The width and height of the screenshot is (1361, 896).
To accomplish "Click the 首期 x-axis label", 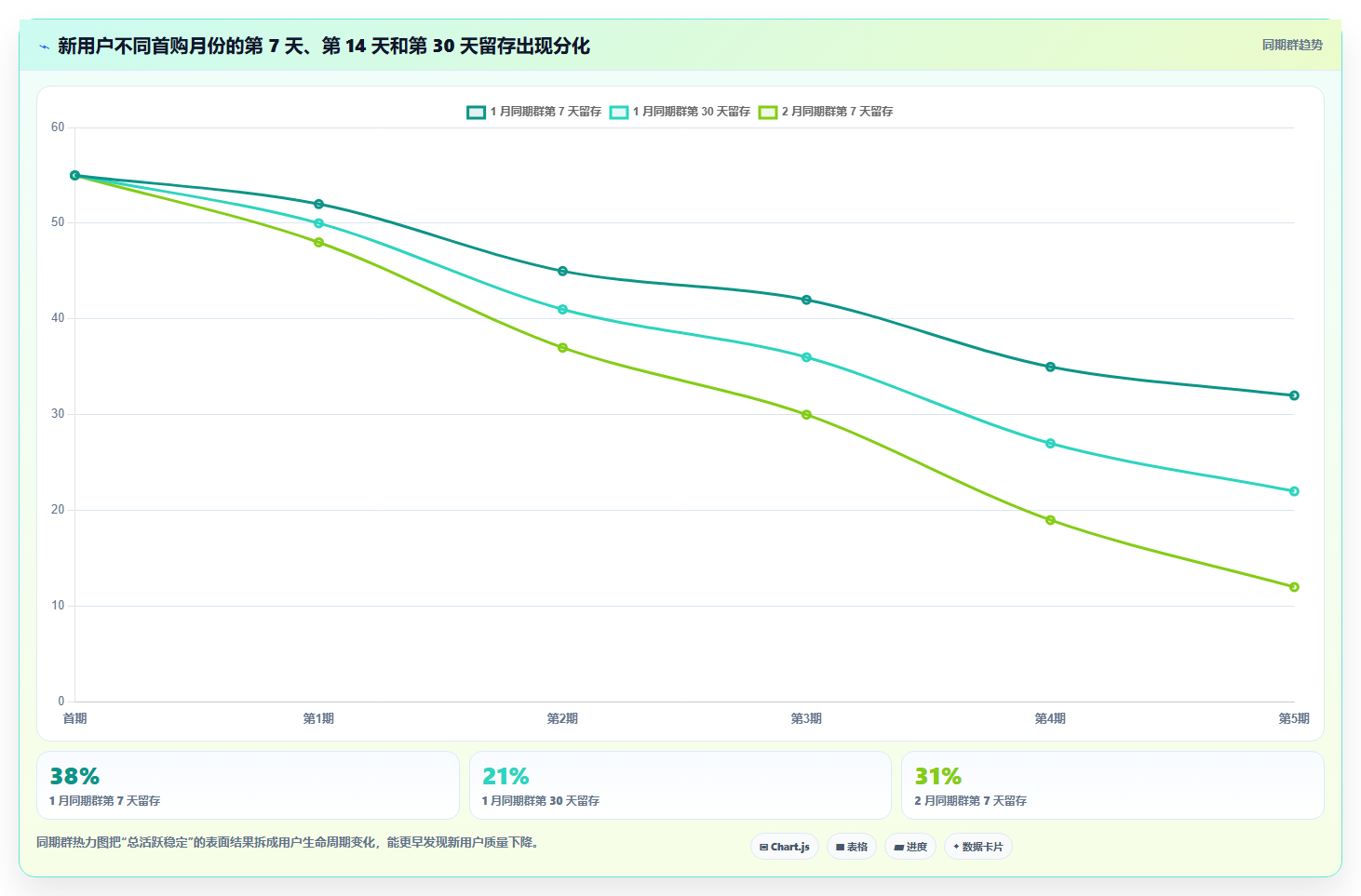I will (74, 718).
